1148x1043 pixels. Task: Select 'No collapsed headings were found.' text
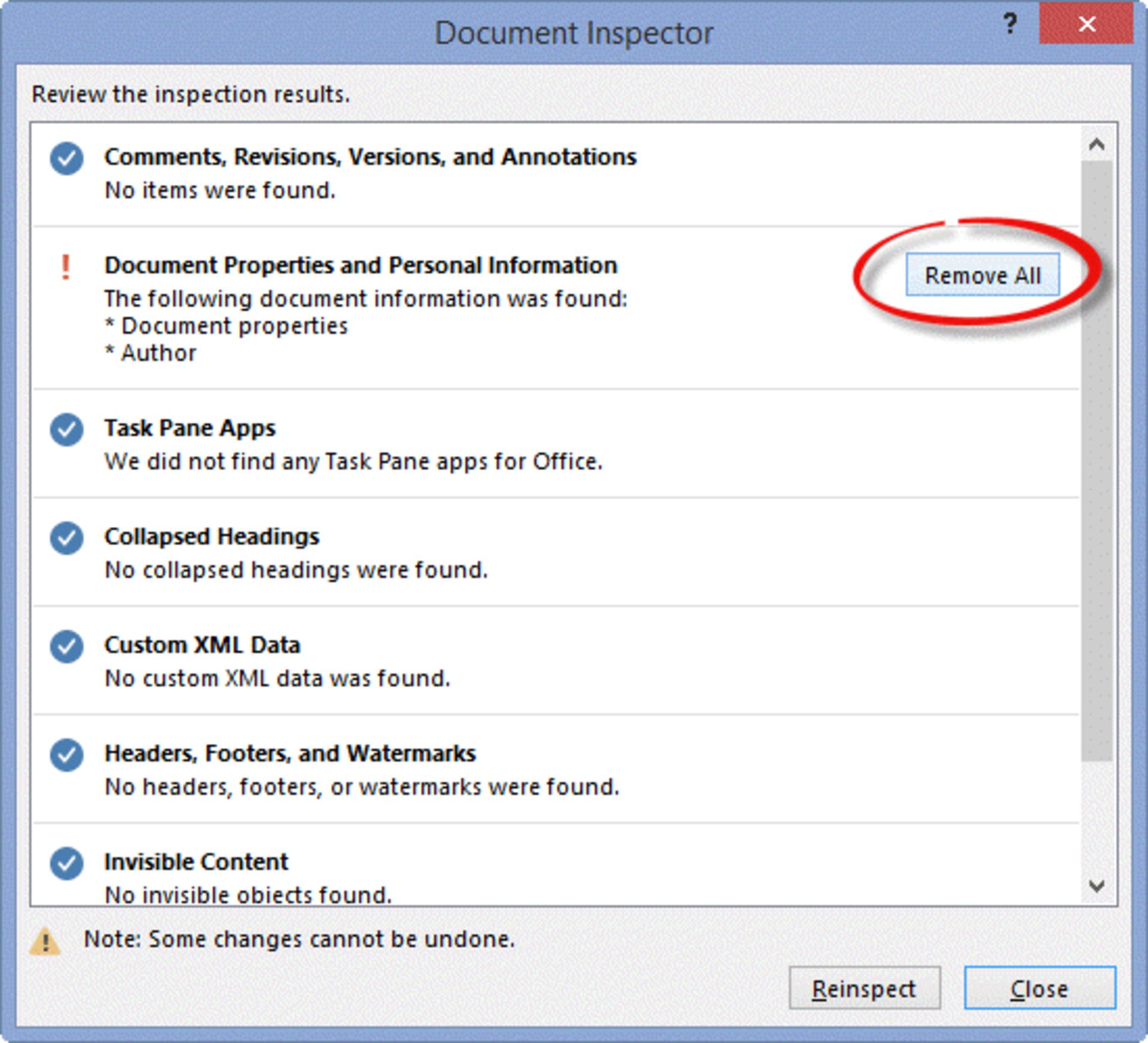tap(297, 570)
